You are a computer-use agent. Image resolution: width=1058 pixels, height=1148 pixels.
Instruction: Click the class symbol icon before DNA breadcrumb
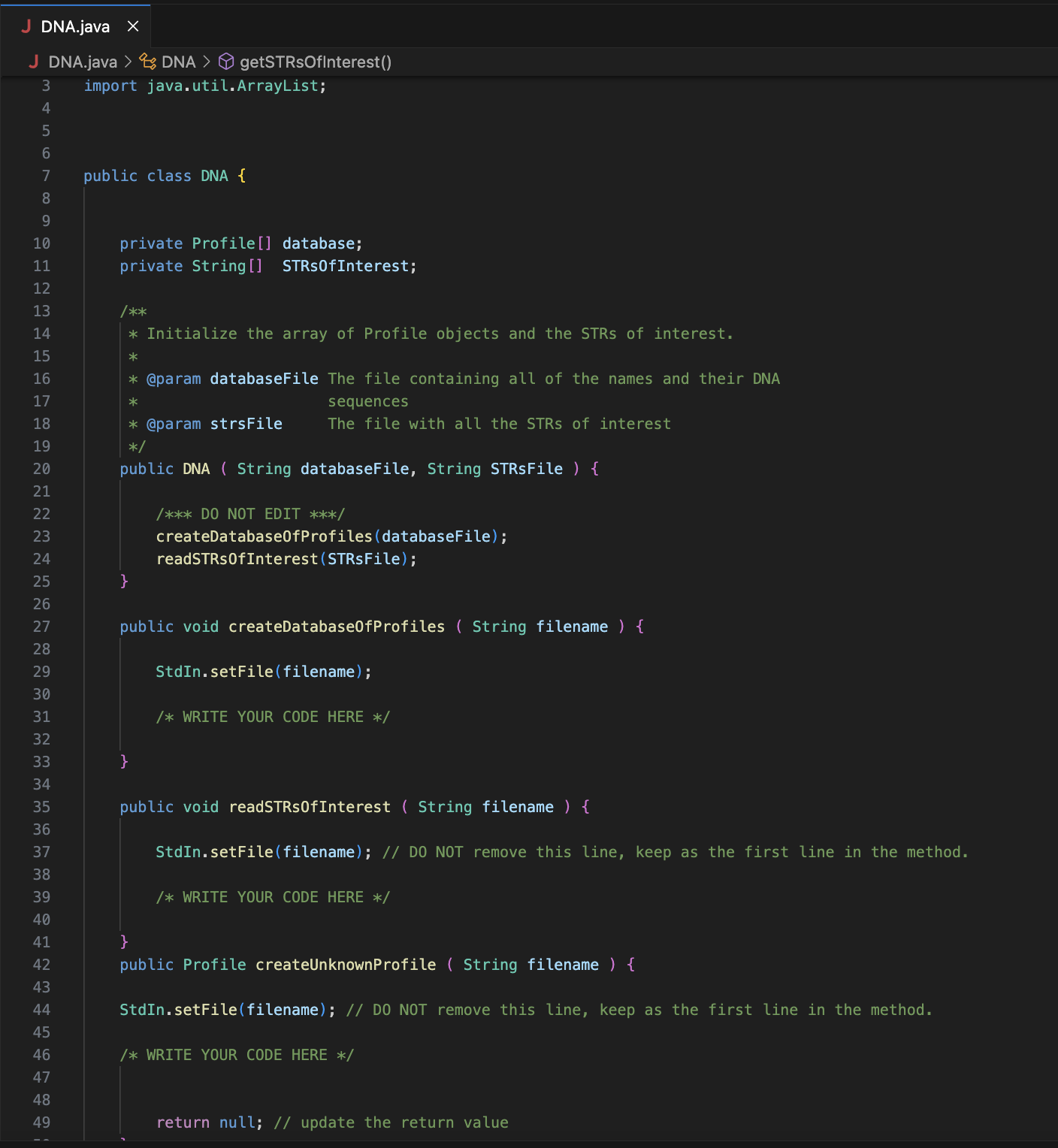[x=147, y=62]
